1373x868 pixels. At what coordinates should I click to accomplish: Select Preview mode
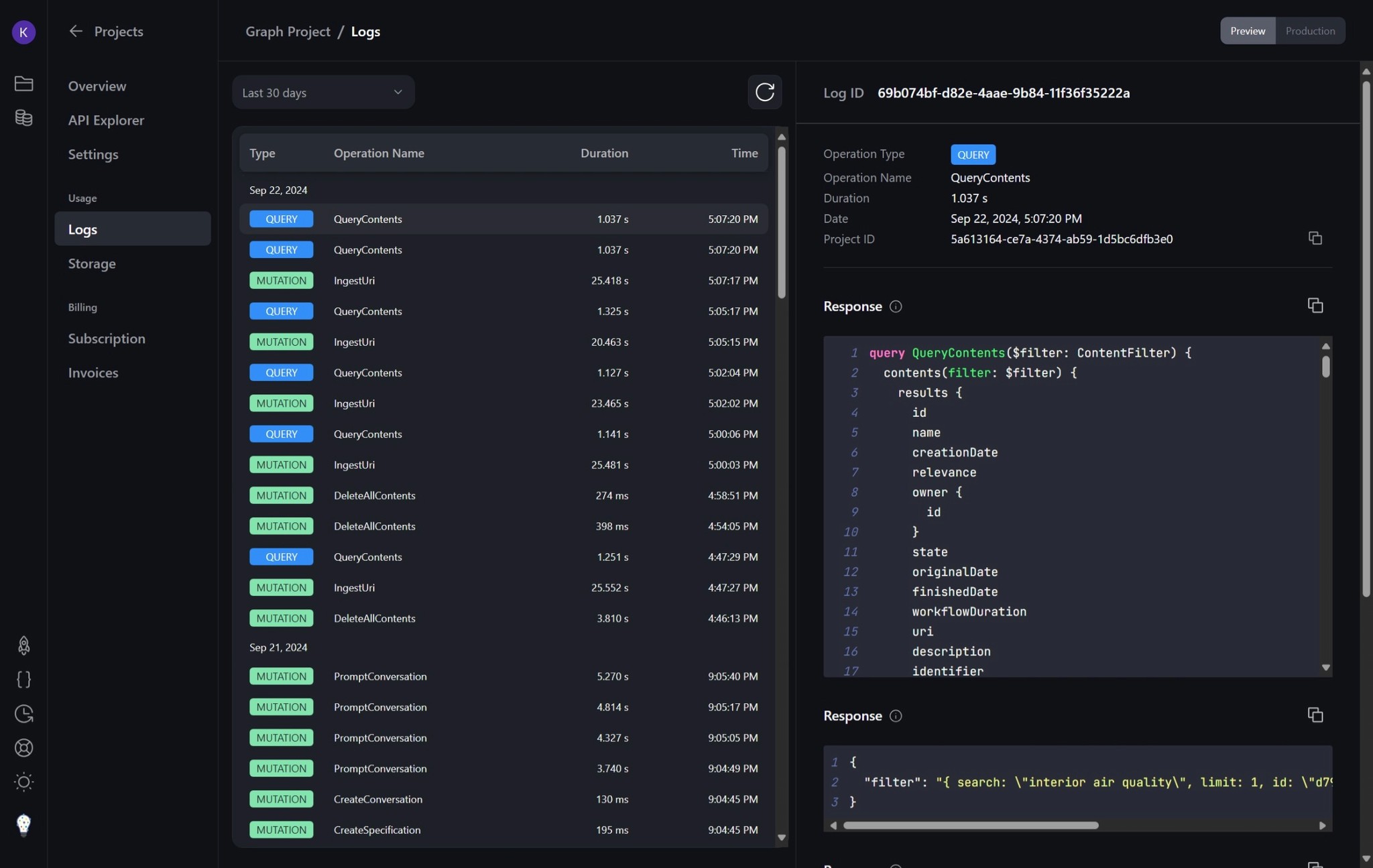(1246, 31)
